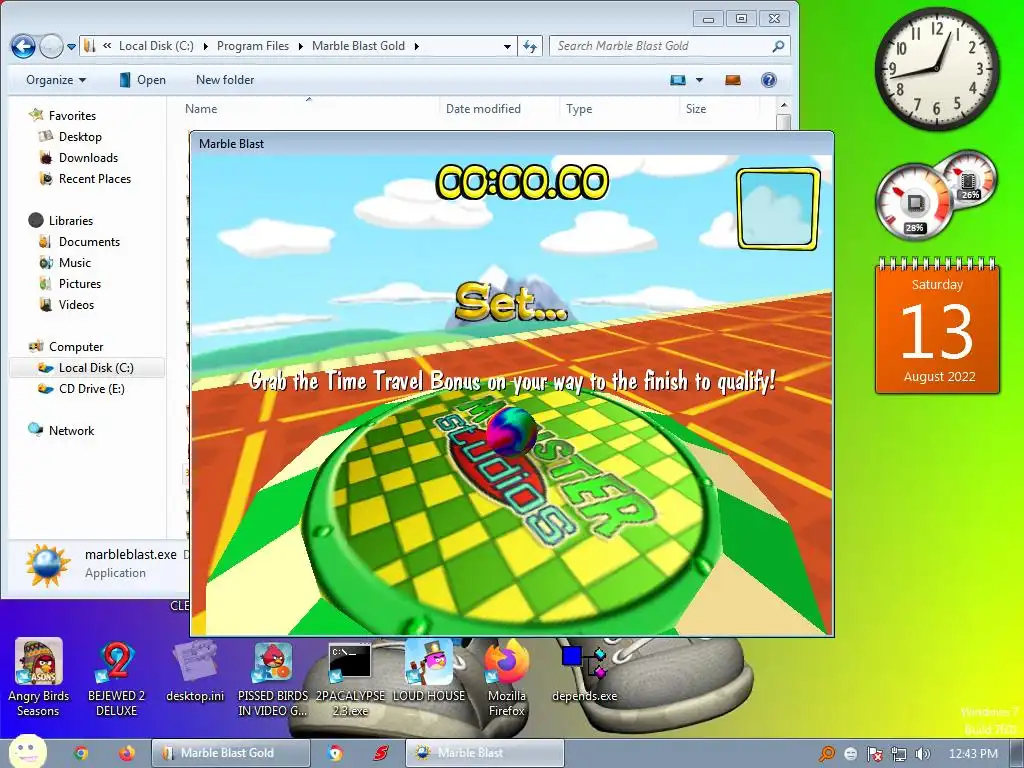Click Chrome icon beside Start button

pos(81,753)
